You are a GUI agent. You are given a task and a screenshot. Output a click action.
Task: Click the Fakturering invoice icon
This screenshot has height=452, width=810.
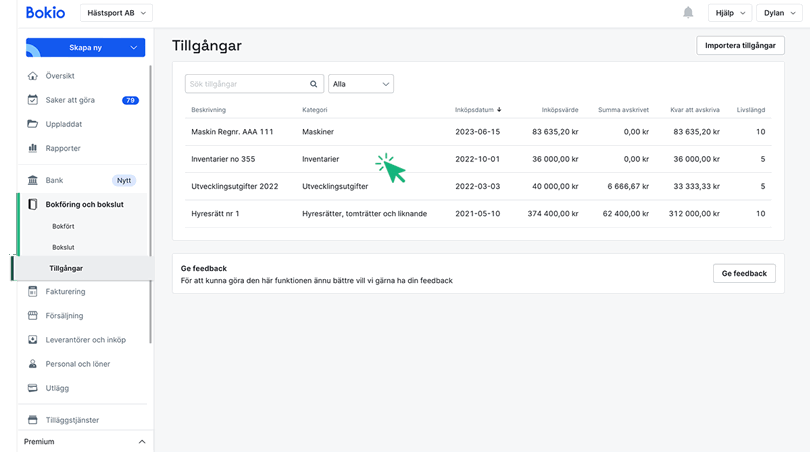(x=33, y=292)
